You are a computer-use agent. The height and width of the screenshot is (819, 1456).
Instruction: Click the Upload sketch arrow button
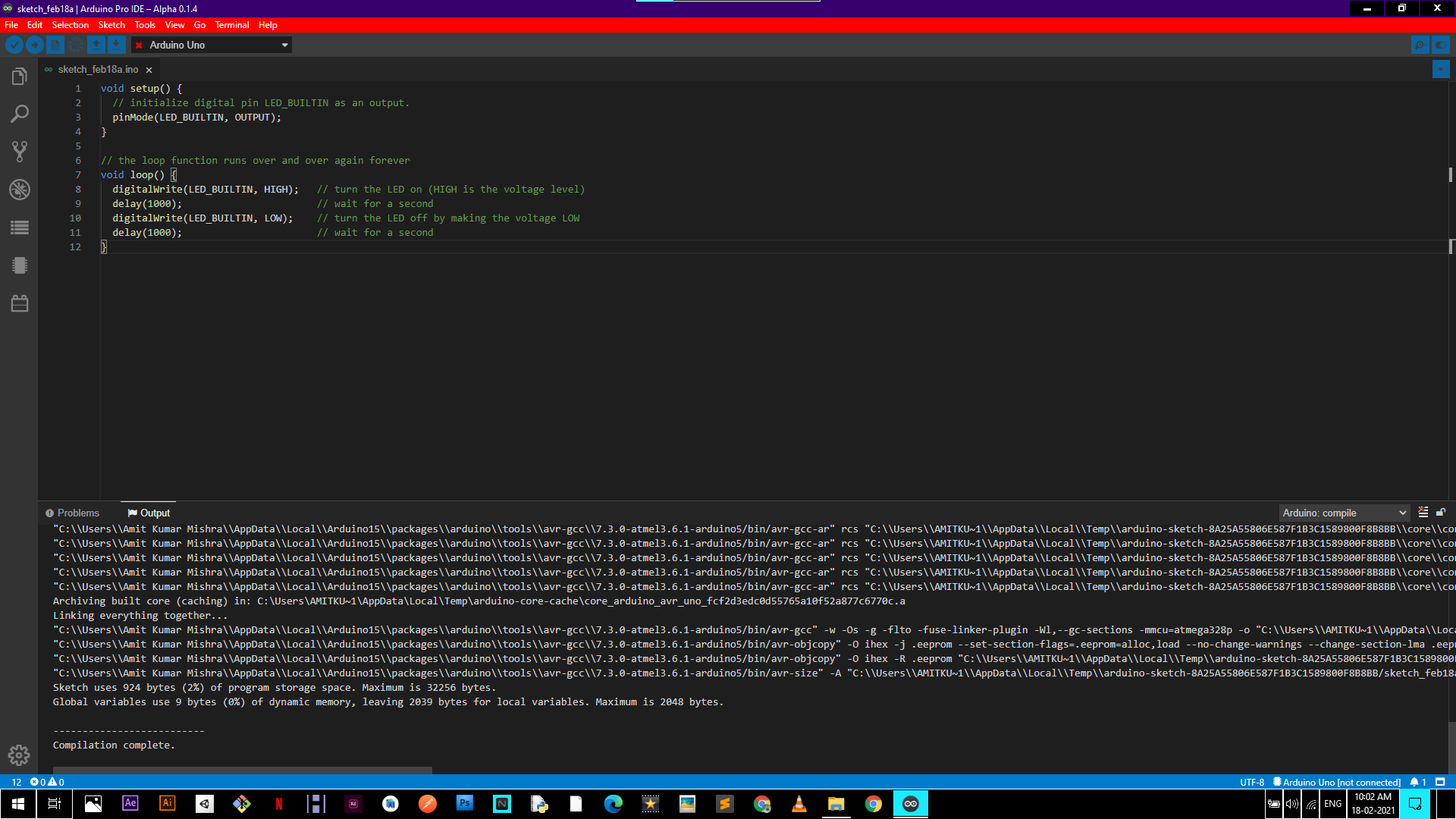click(35, 45)
